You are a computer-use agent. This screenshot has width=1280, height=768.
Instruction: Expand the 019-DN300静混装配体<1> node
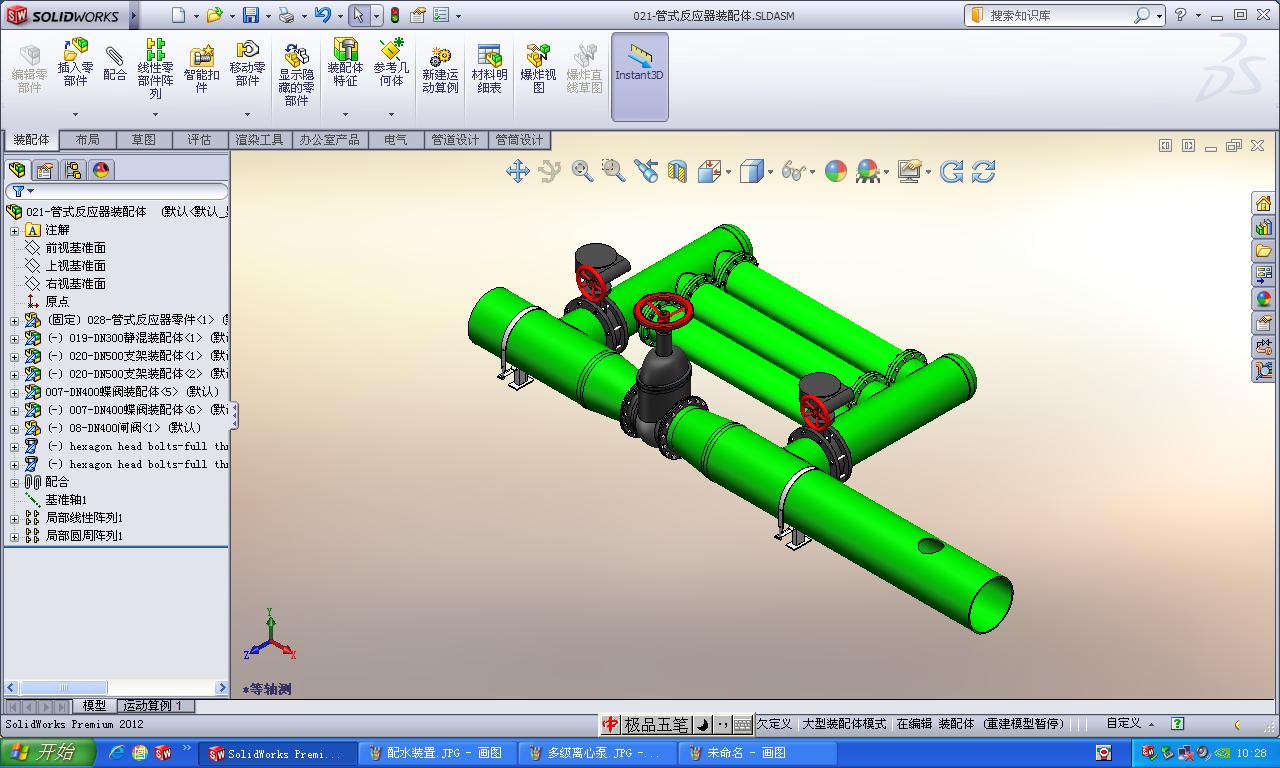[x=15, y=338]
